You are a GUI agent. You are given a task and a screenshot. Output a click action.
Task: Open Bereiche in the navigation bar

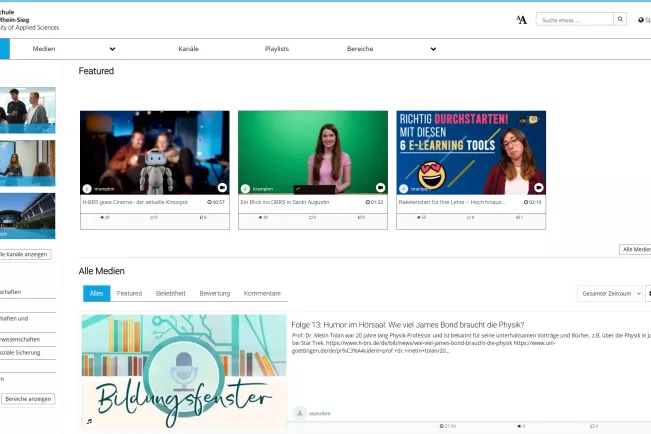click(360, 49)
